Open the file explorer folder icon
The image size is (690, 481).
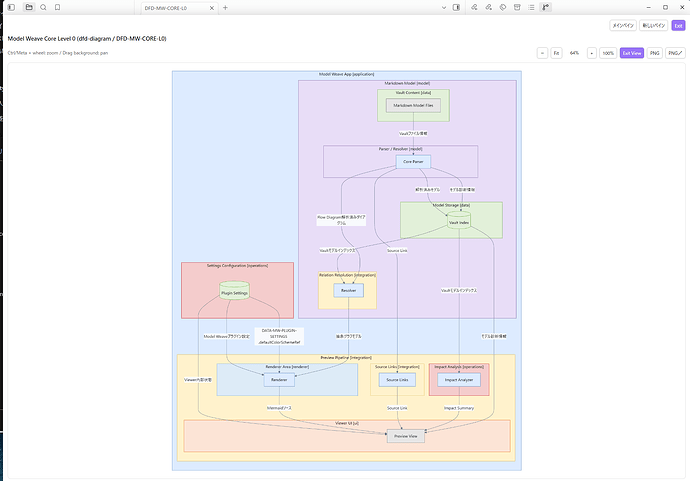click(29, 7)
